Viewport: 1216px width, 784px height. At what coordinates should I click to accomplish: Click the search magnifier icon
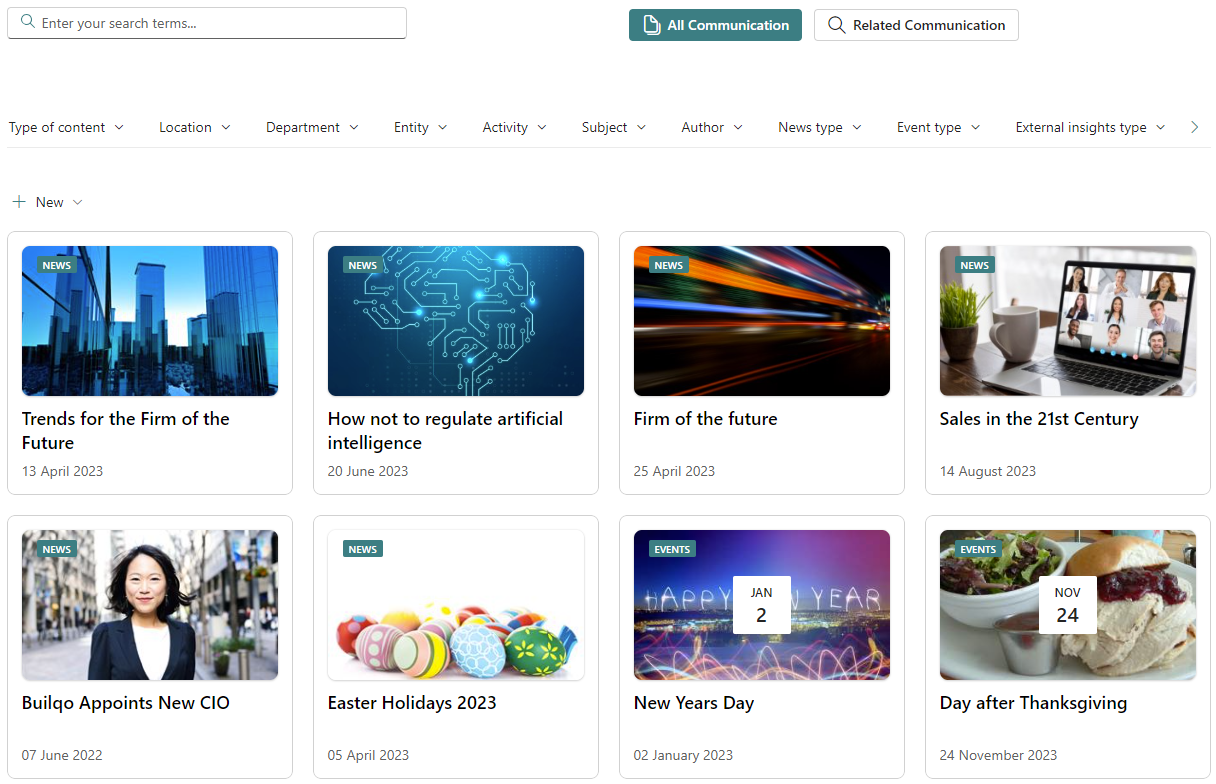pyautogui.click(x=28, y=22)
